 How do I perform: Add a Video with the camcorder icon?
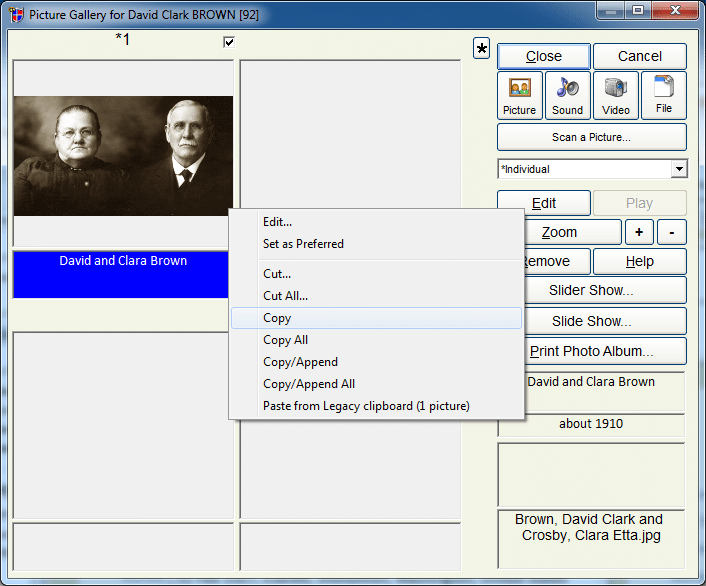615,95
